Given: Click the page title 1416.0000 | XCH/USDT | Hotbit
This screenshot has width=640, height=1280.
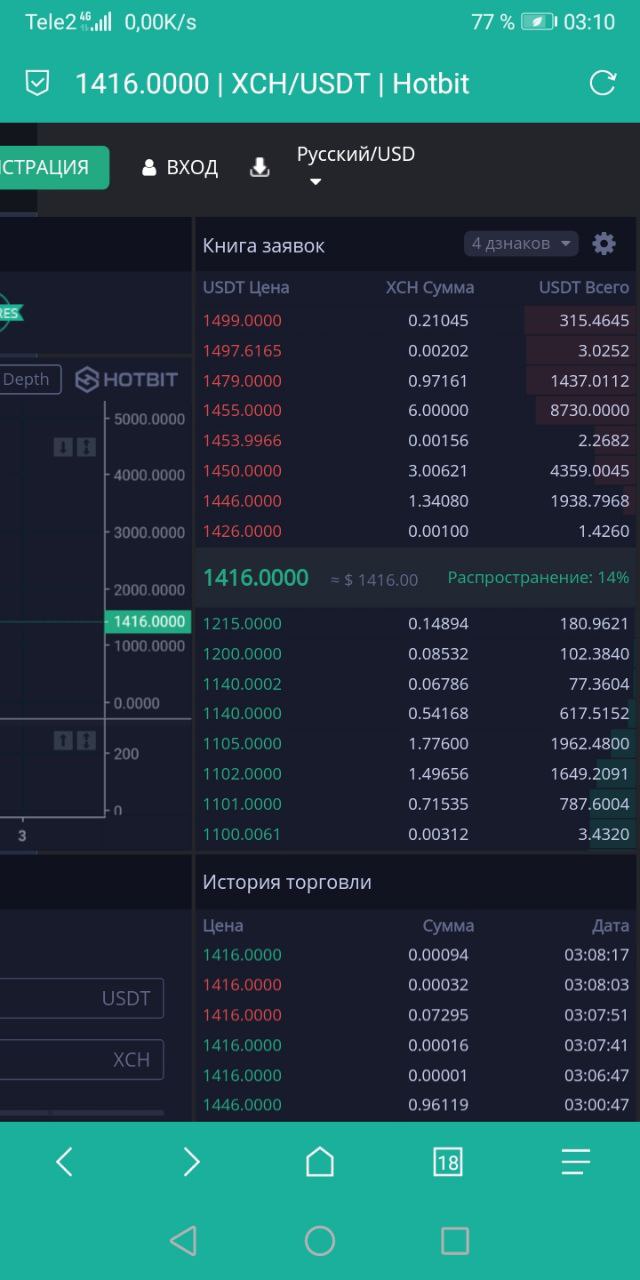Looking at the screenshot, I should coord(272,83).
